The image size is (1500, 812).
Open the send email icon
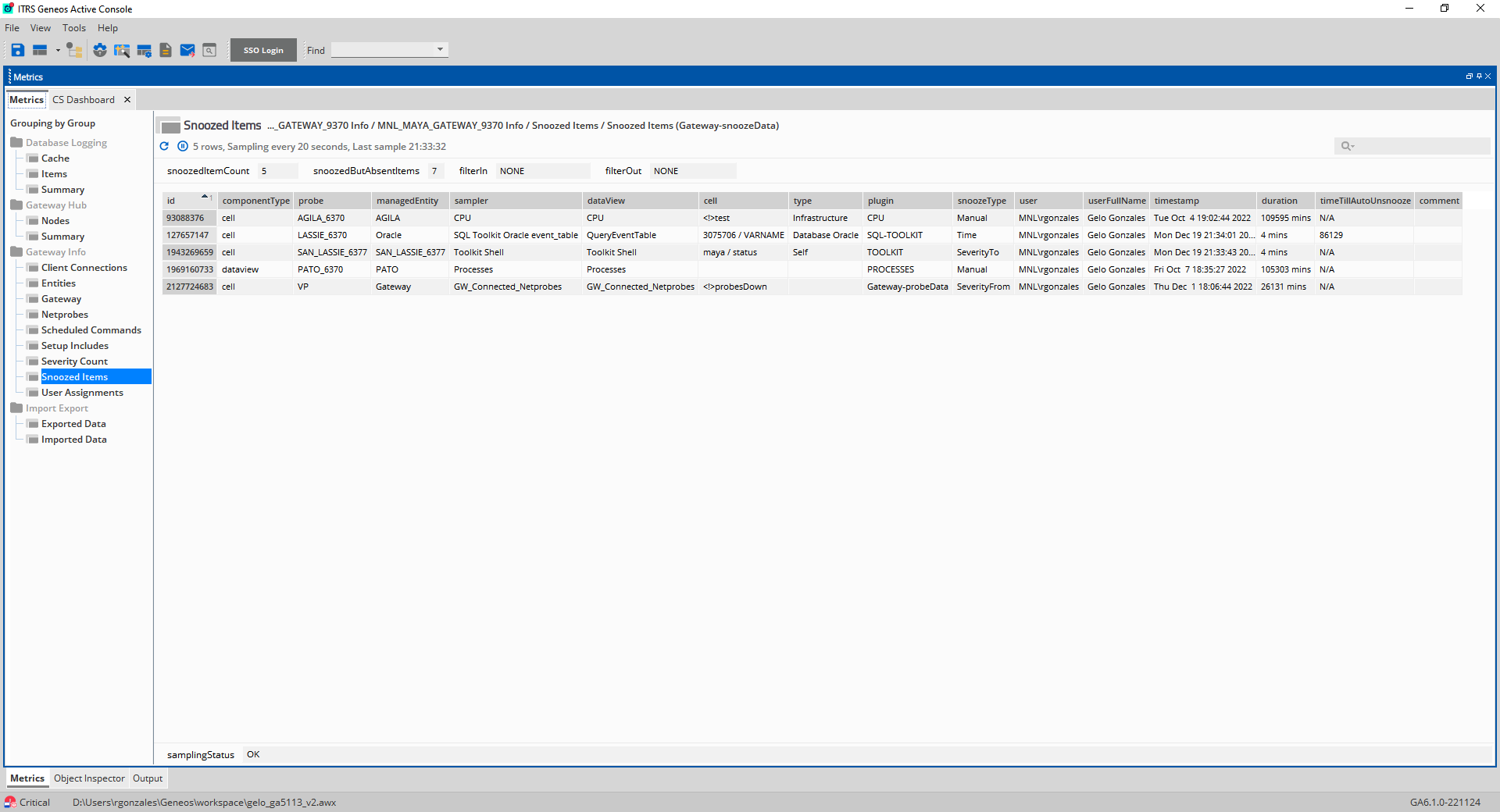(187, 50)
